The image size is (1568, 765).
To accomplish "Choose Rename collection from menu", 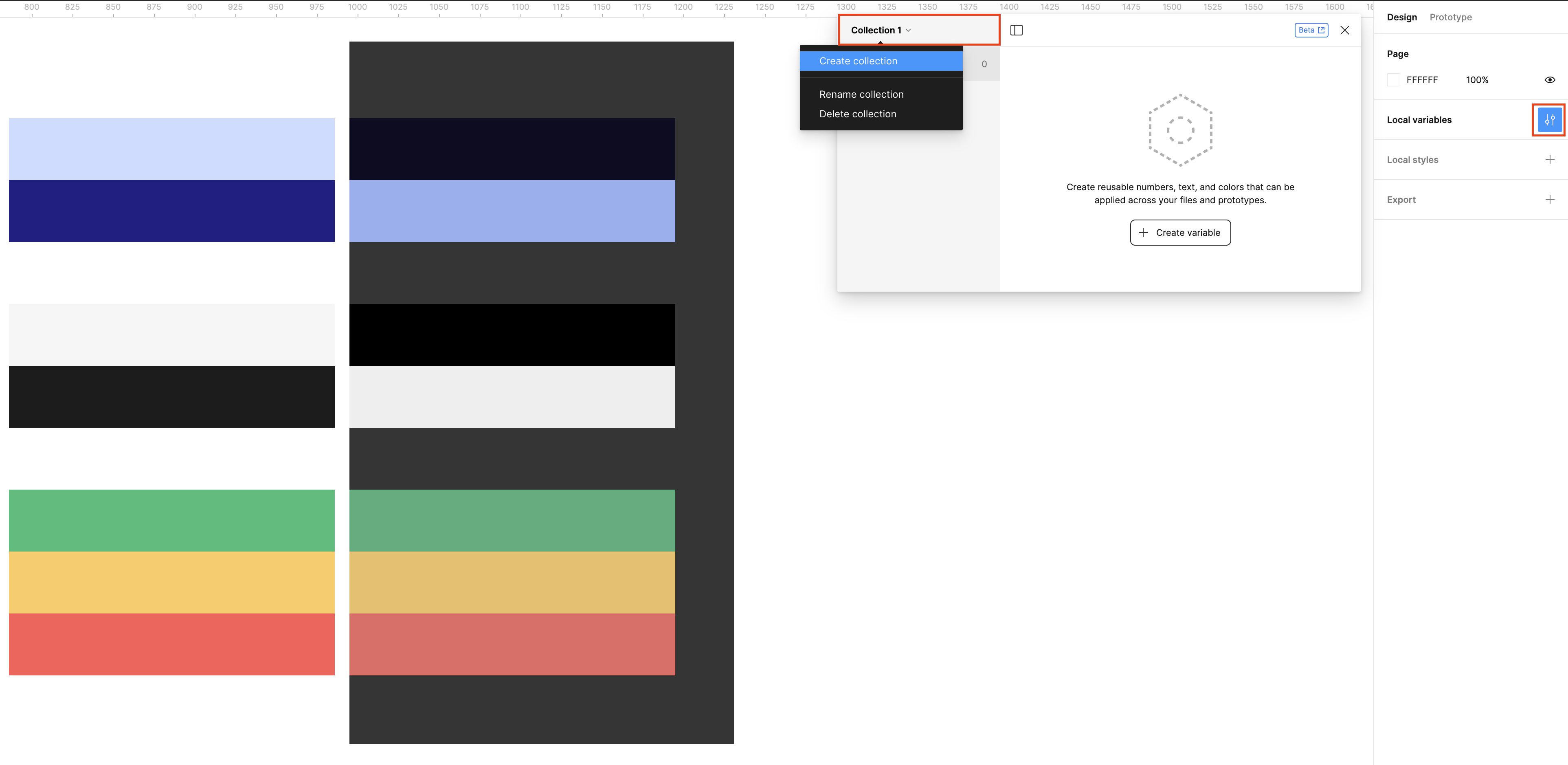I will click(861, 95).
